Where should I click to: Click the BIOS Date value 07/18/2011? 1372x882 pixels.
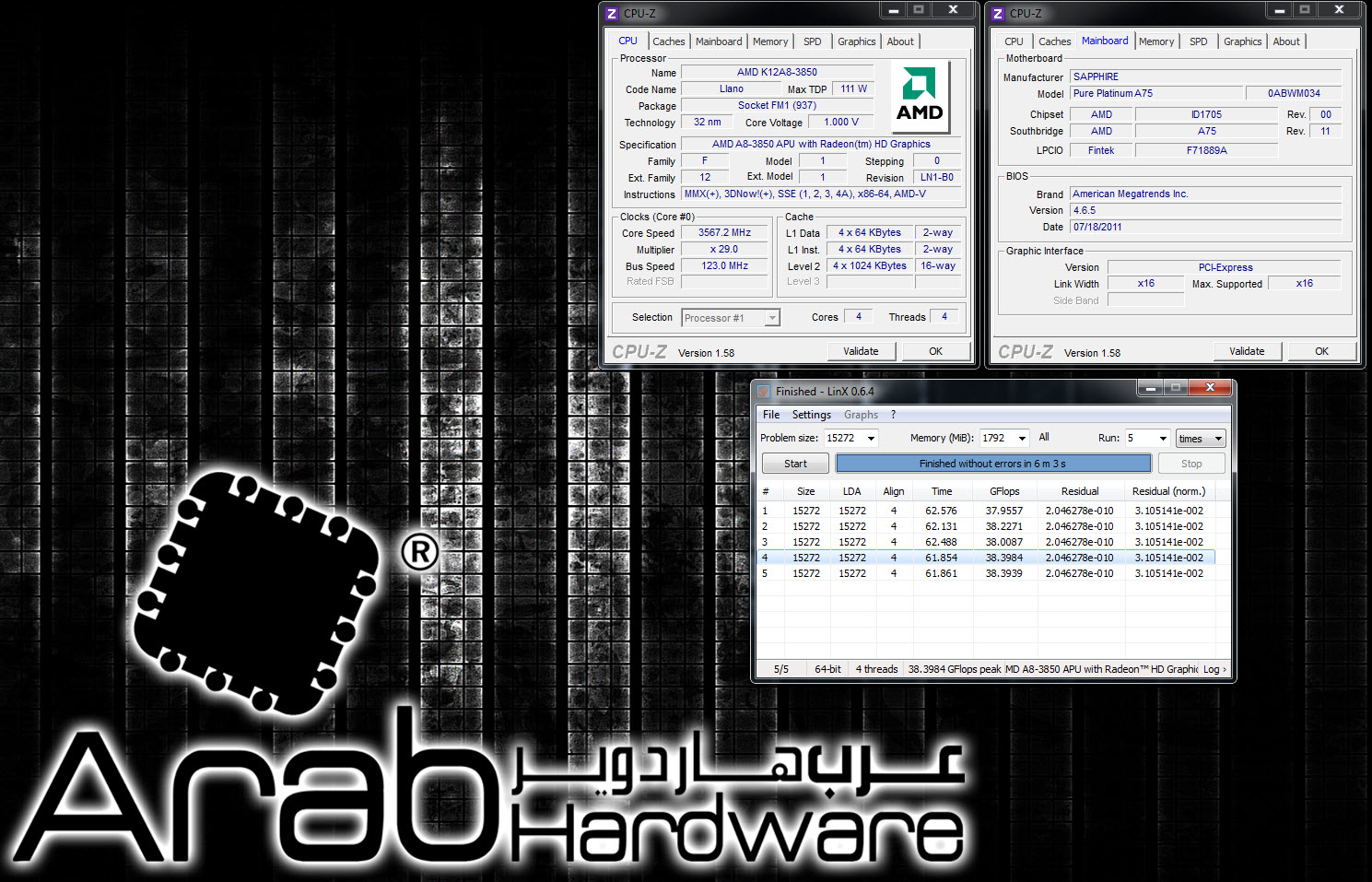coord(1205,227)
